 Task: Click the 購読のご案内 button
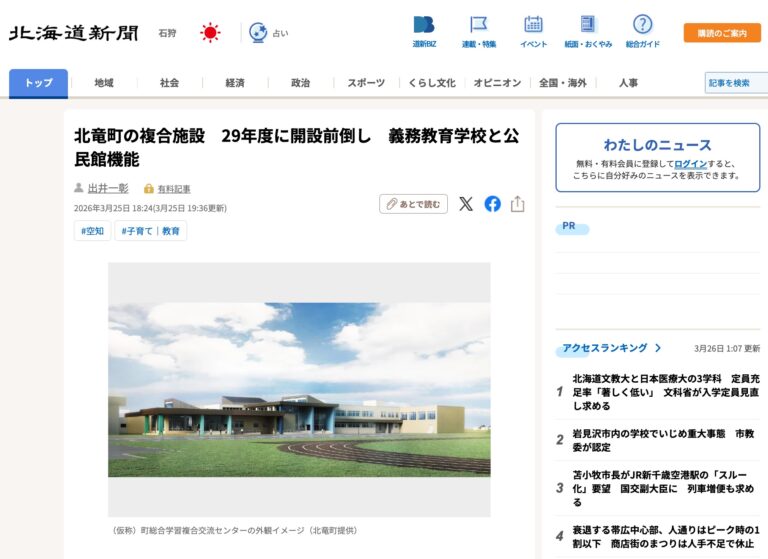722,33
